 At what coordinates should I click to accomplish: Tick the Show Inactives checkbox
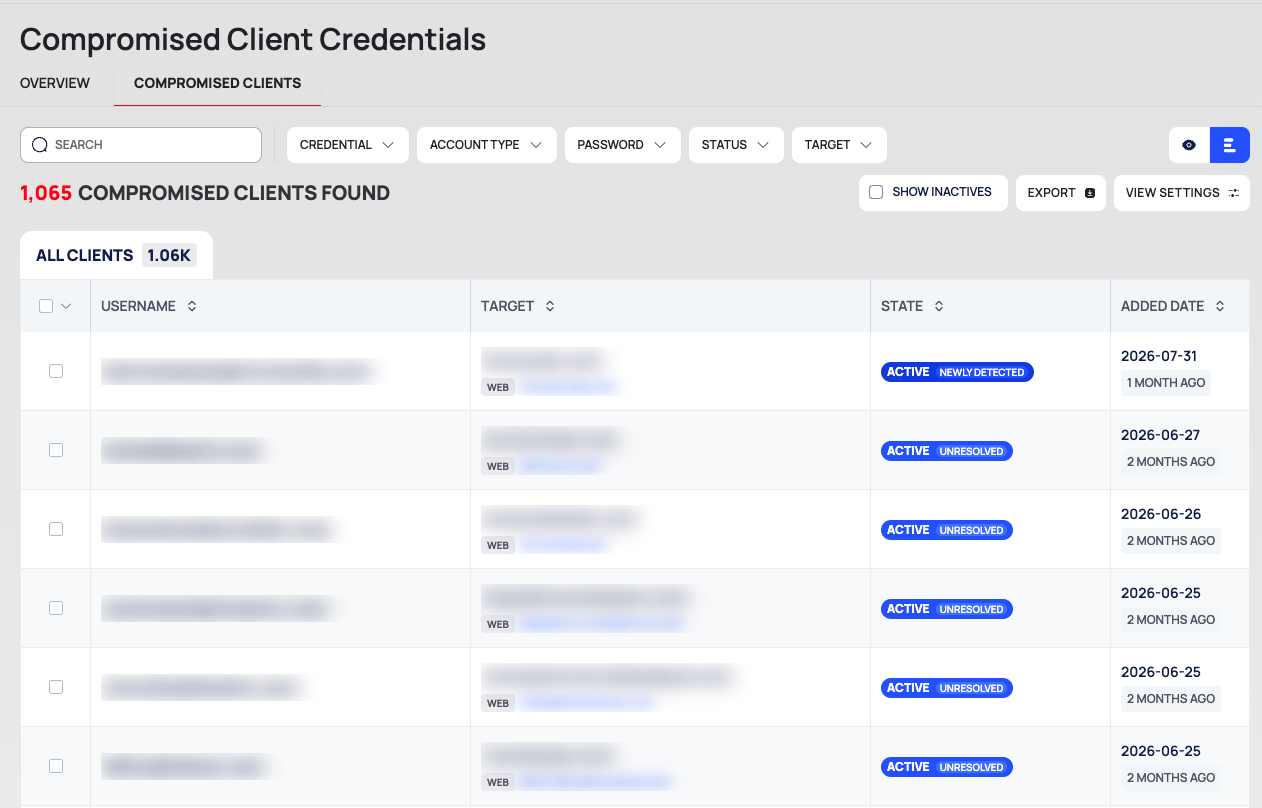point(876,192)
